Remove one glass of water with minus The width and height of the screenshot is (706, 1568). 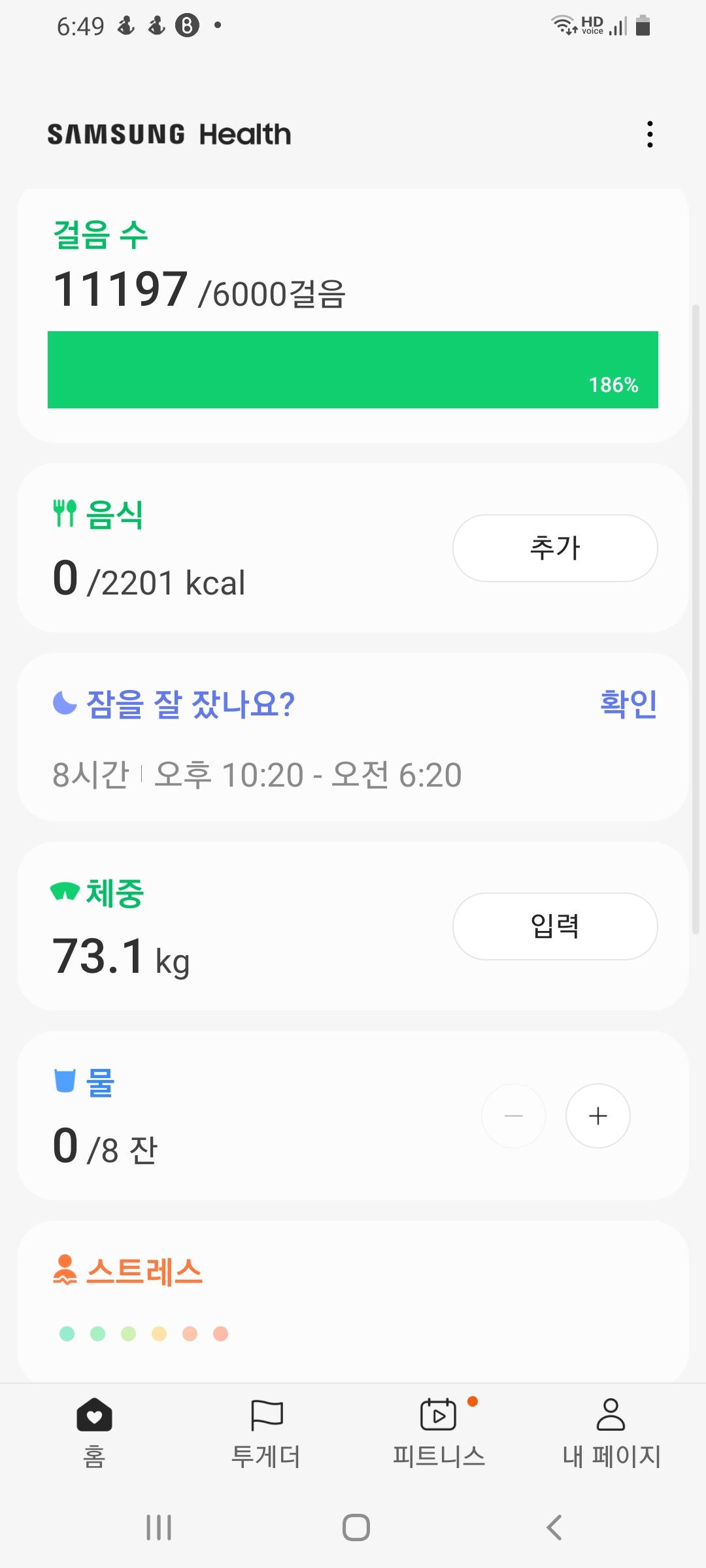514,1116
